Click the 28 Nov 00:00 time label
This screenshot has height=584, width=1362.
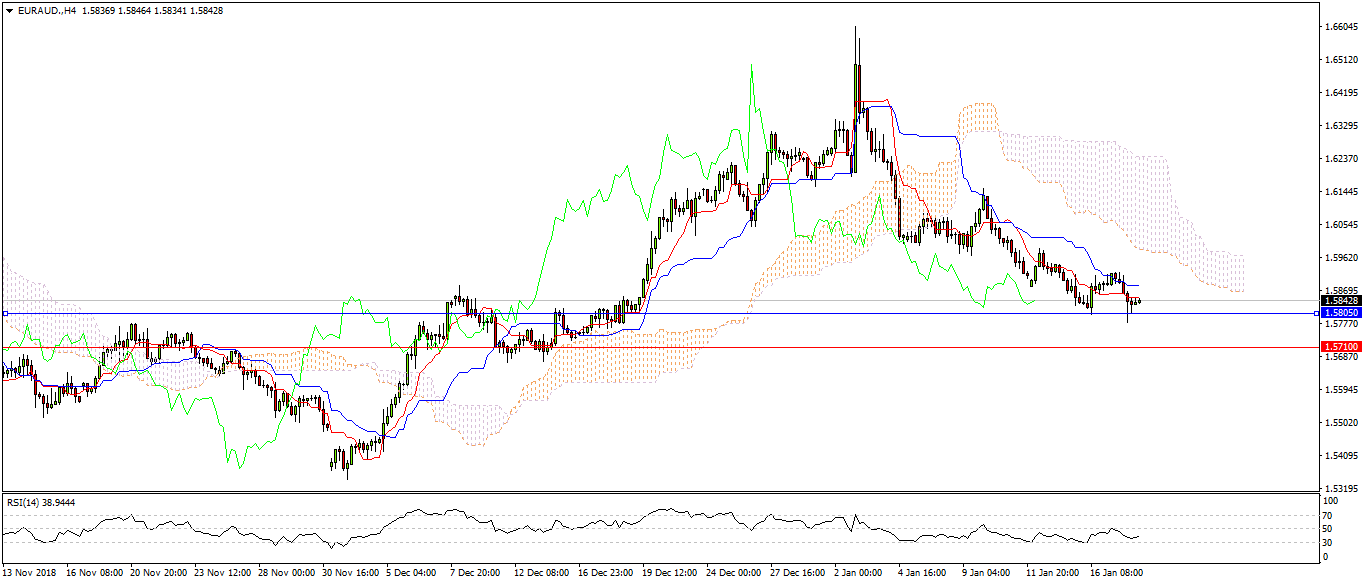[x=286, y=574]
